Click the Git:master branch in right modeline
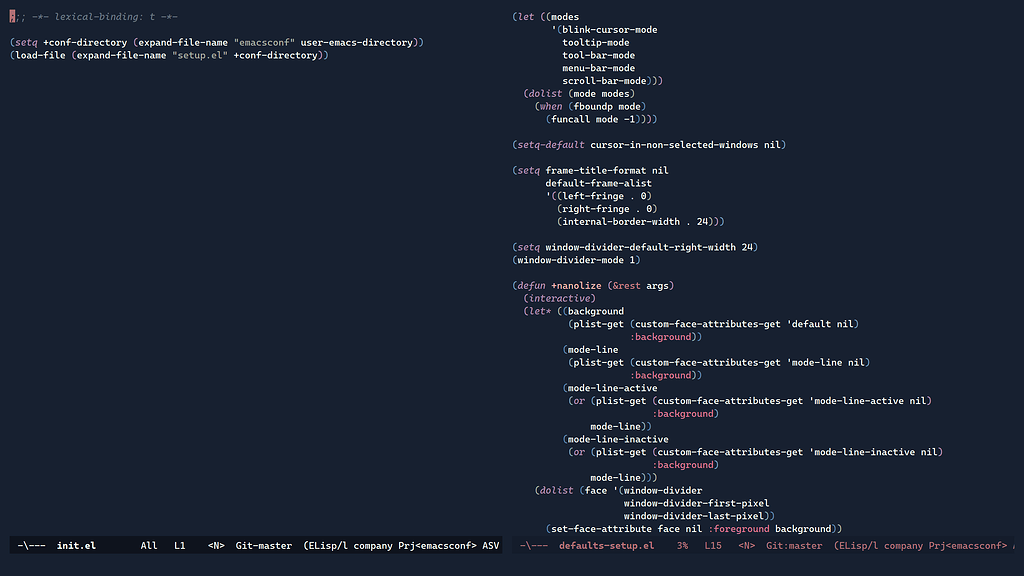The height and width of the screenshot is (576, 1024). coord(792,545)
